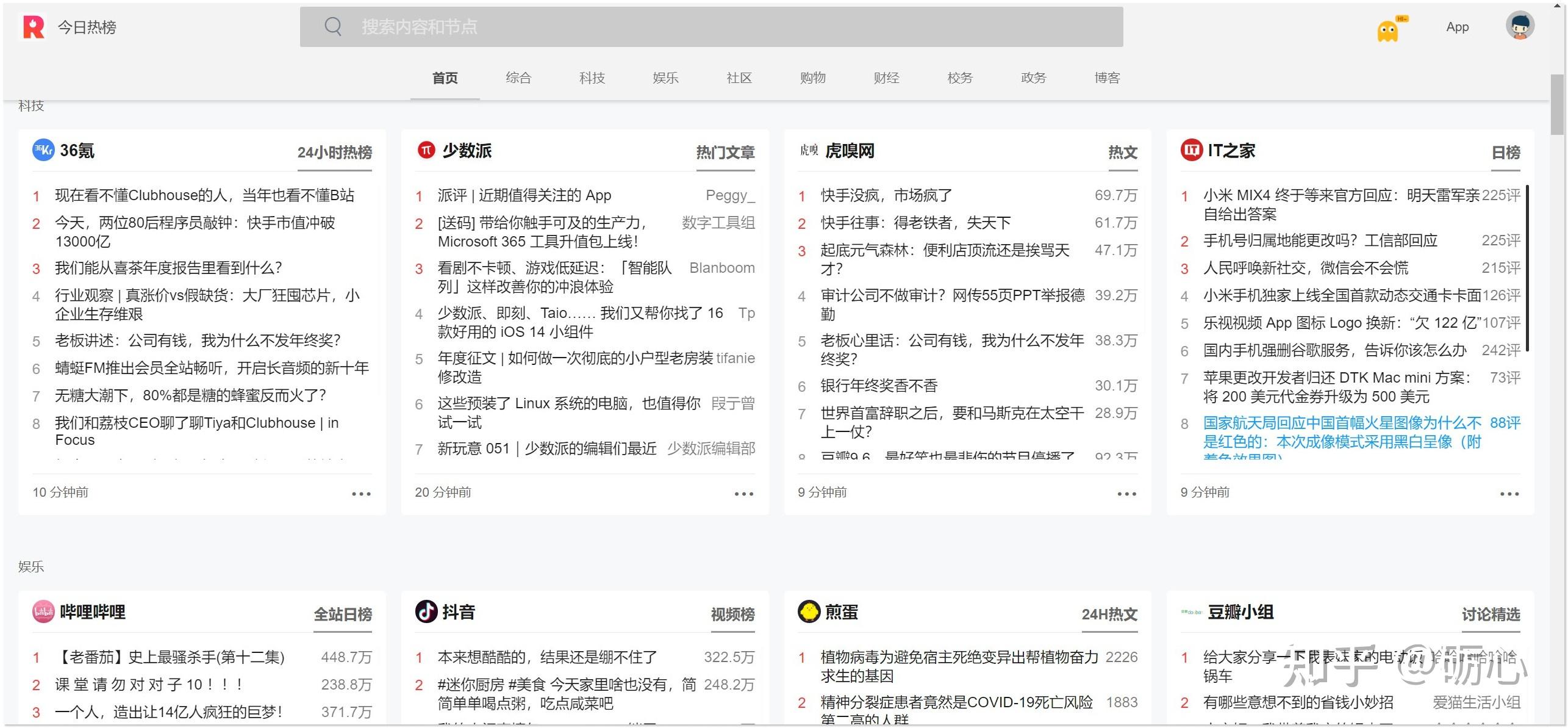Open the 煎蛋 24H热文 selector
This screenshot has width=1568, height=728.
(1109, 614)
